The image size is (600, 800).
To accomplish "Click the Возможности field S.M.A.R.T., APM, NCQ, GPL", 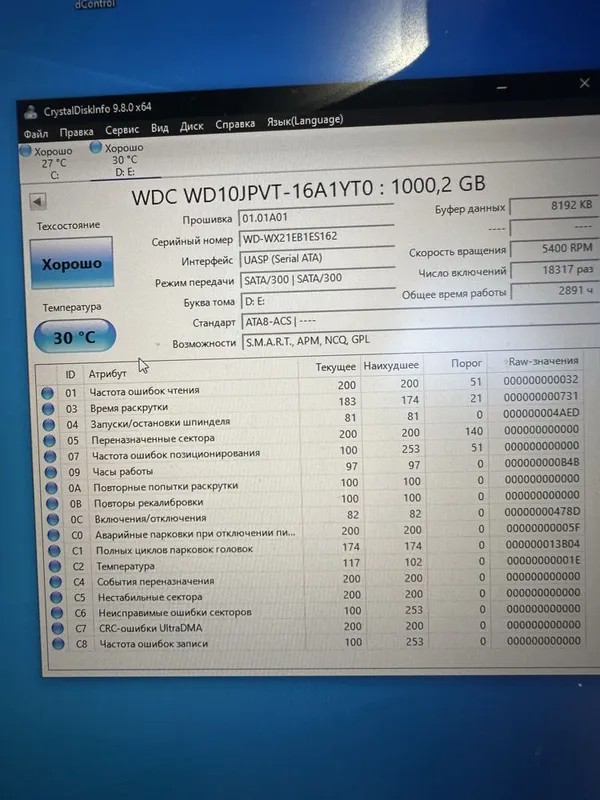I will 420,339.
